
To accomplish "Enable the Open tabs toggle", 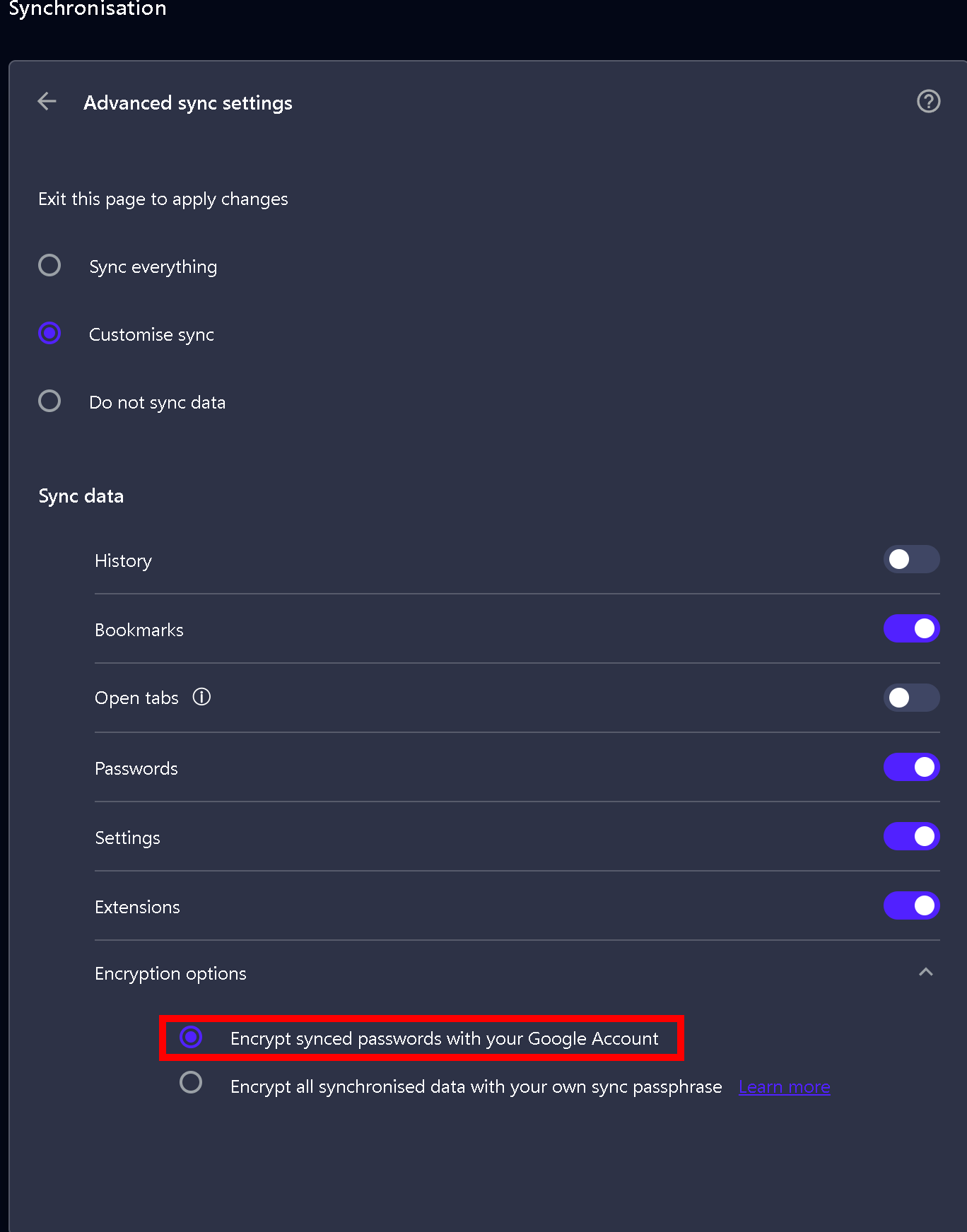I will [x=911, y=698].
